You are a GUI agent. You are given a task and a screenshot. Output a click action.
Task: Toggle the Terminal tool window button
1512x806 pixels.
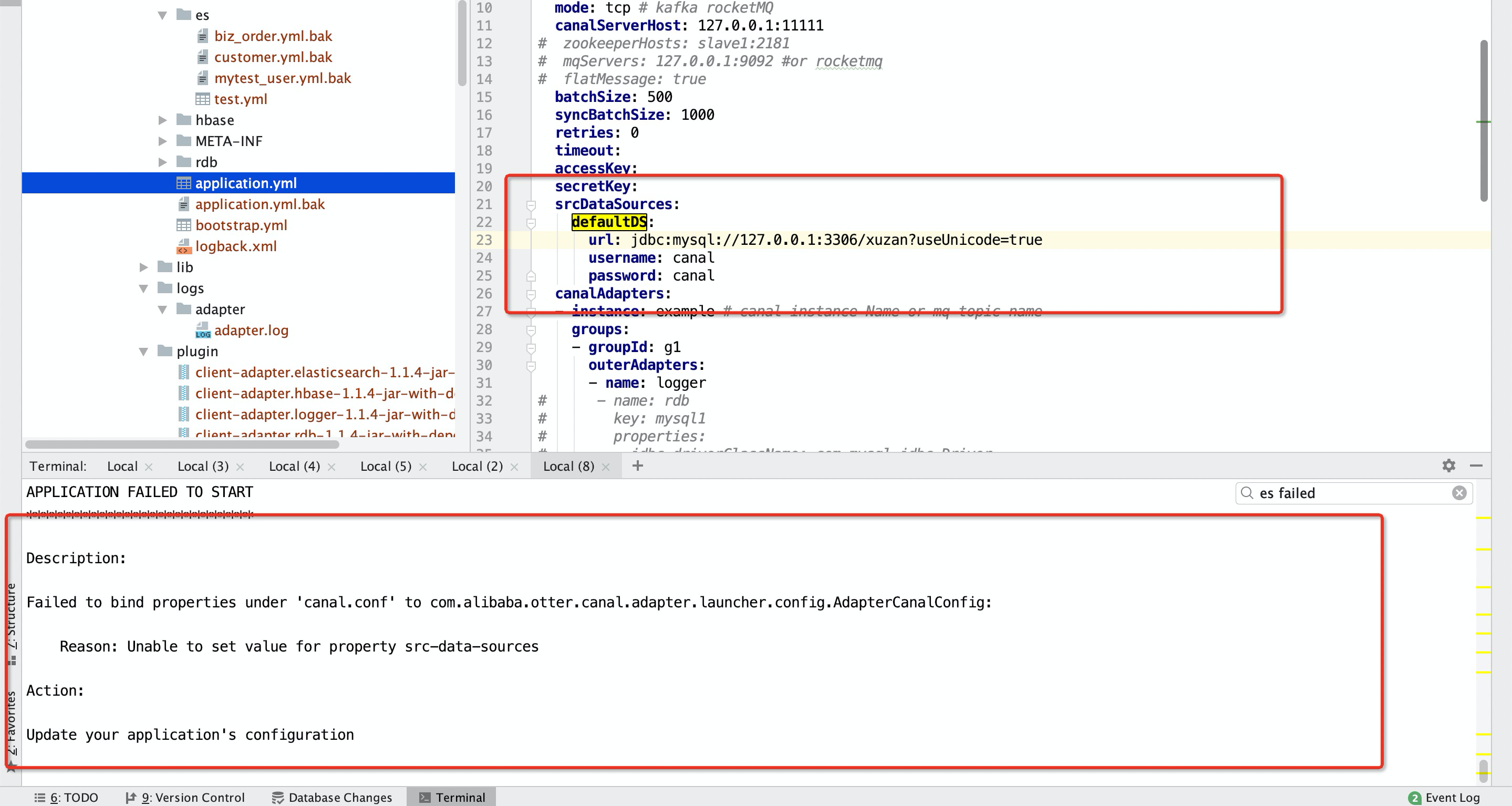point(451,798)
